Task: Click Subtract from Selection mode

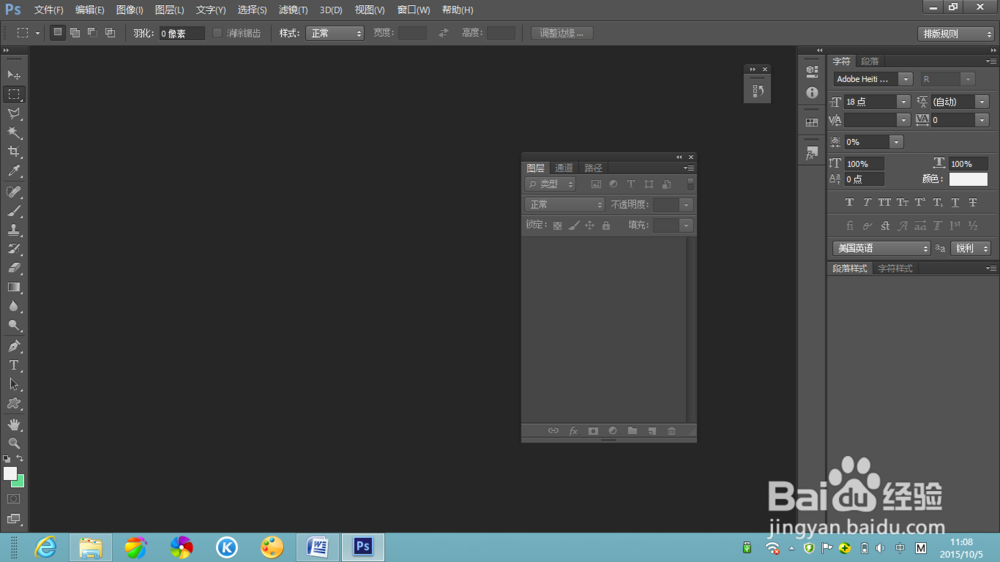Action: [x=92, y=33]
